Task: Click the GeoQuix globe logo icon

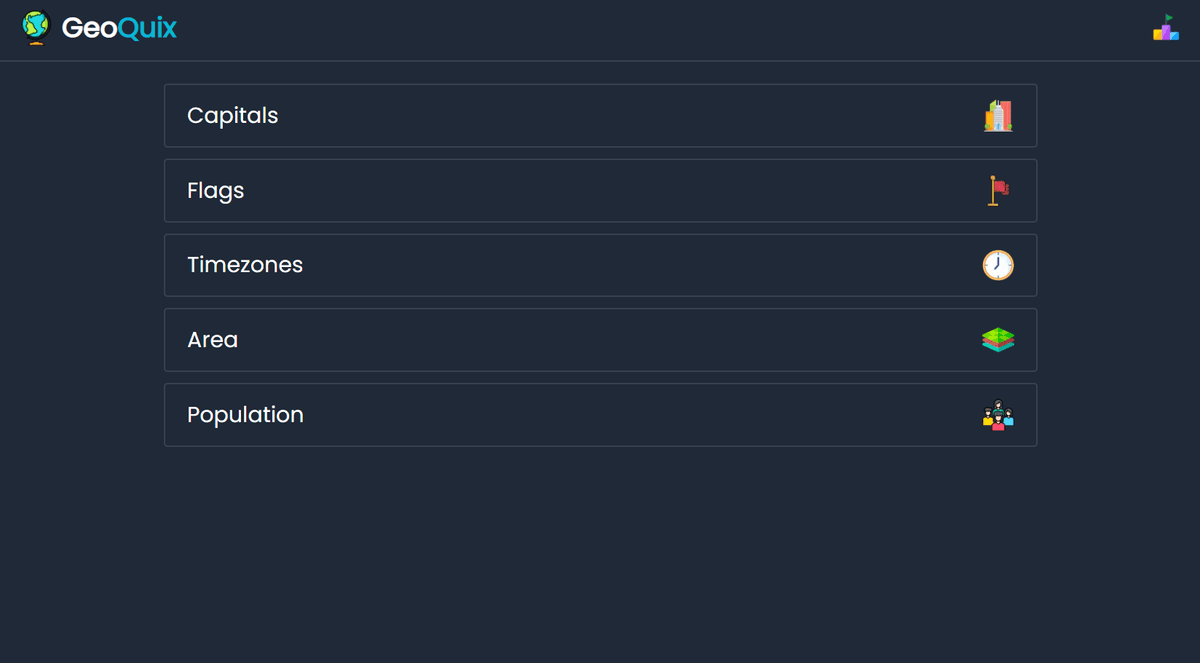Action: [36, 28]
